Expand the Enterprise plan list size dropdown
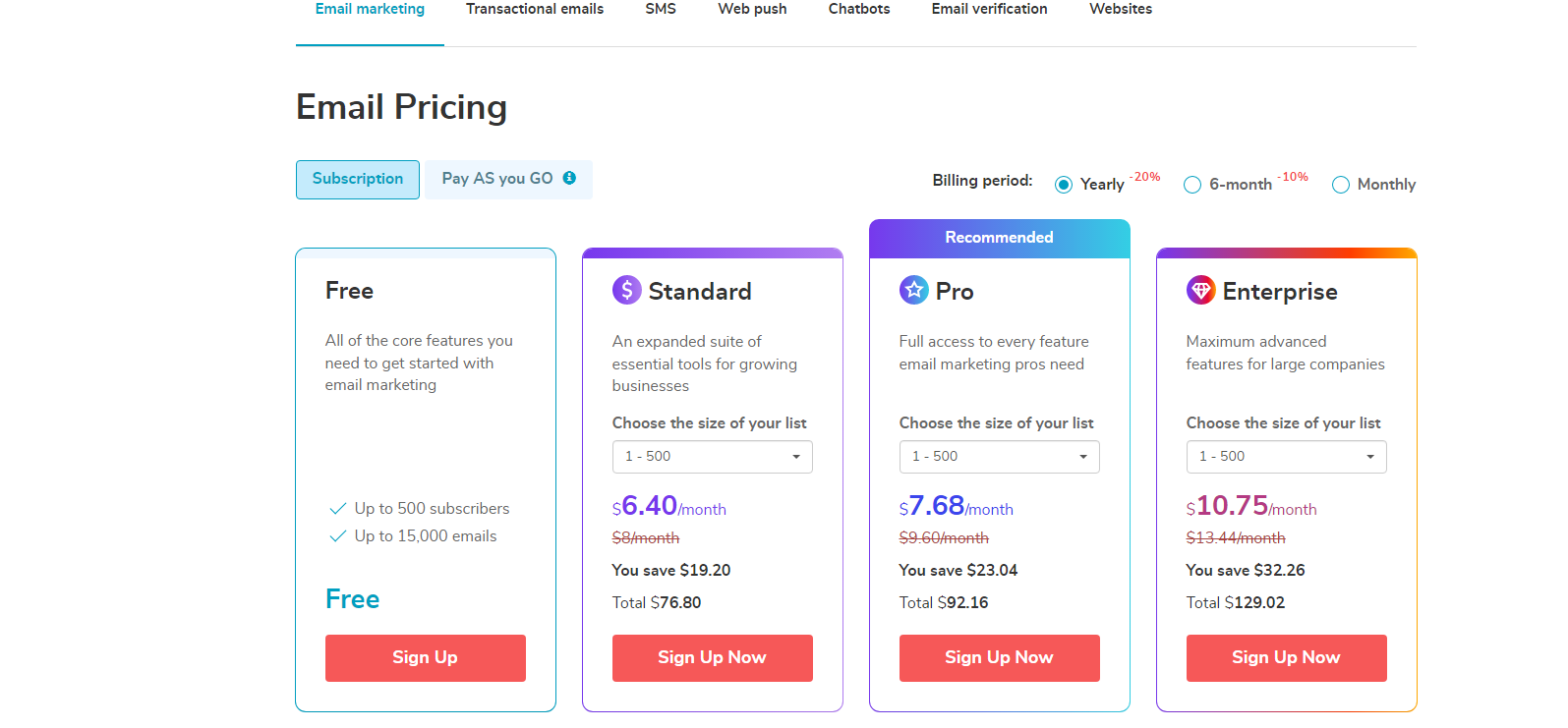This screenshot has width=1568, height=728. 1287,457
